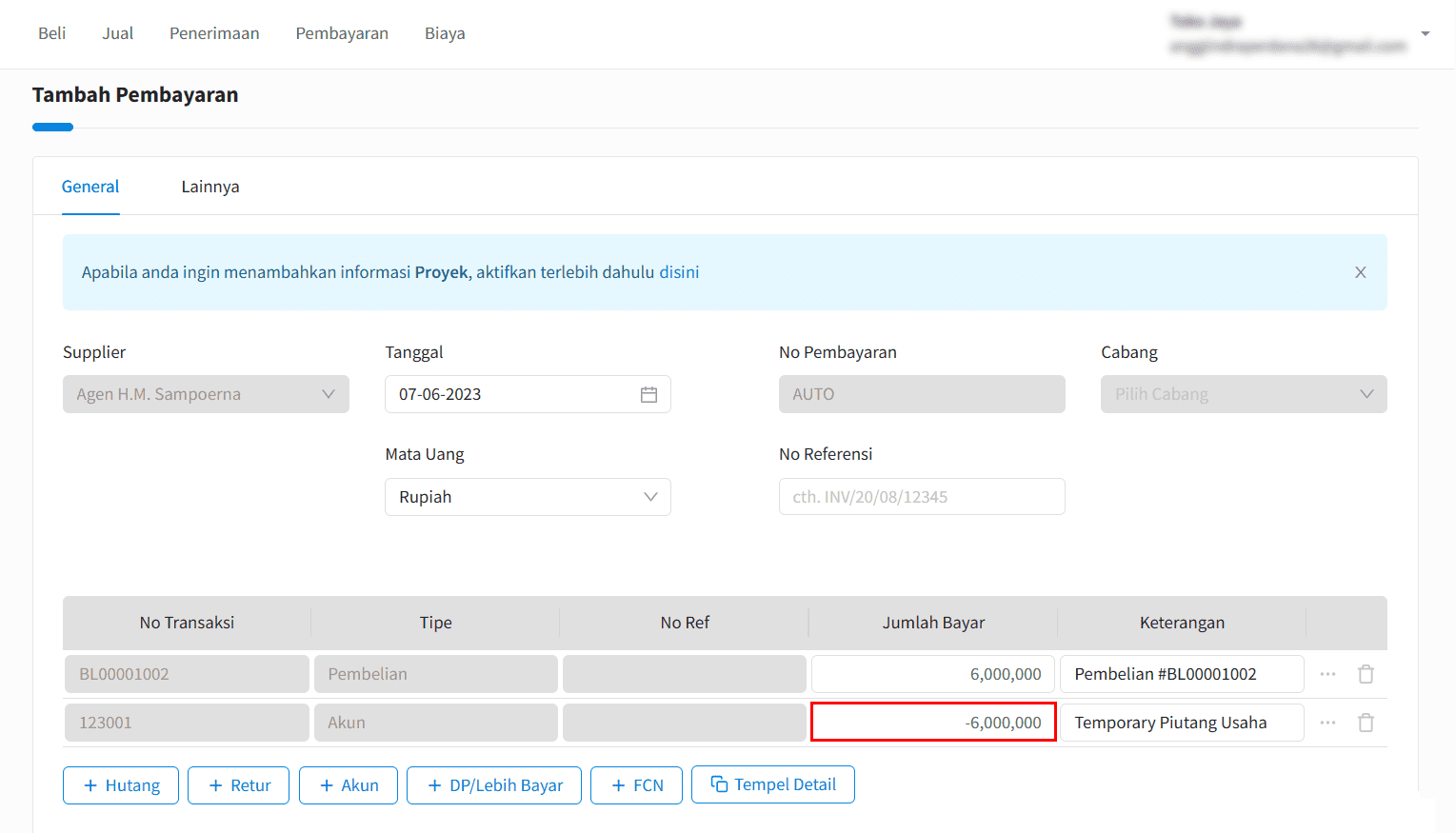Add an FCN line
This screenshot has height=833, width=1456.
click(636, 785)
